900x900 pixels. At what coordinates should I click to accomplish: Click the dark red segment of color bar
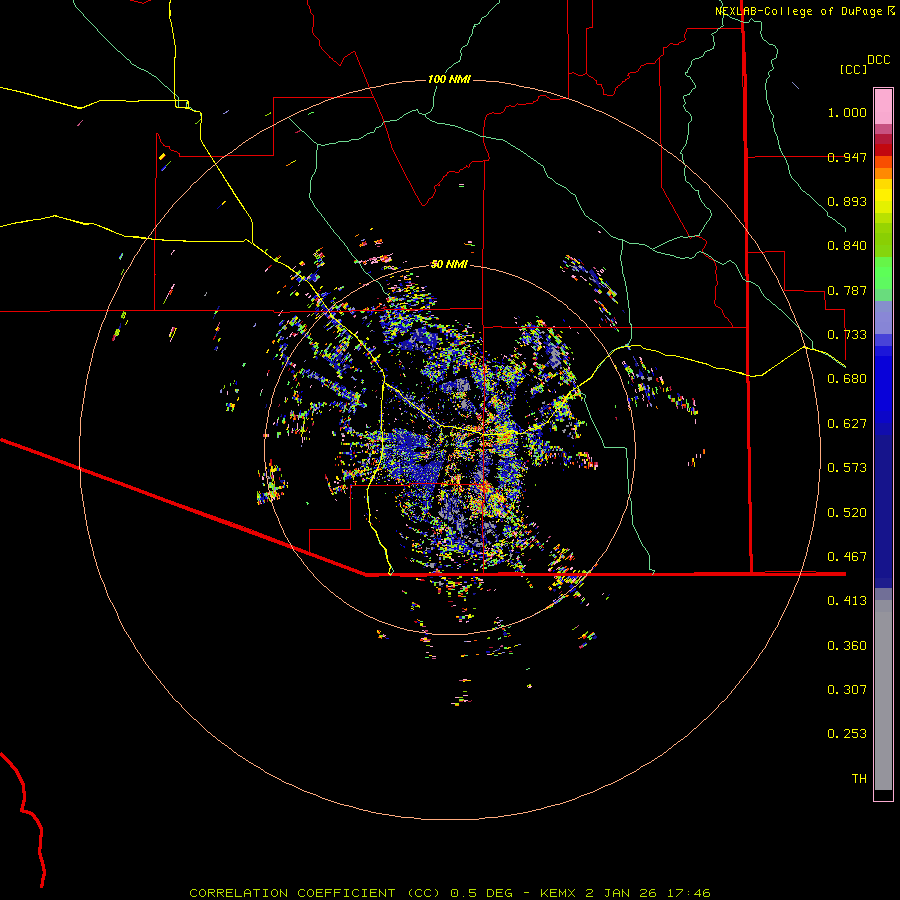(x=883, y=150)
